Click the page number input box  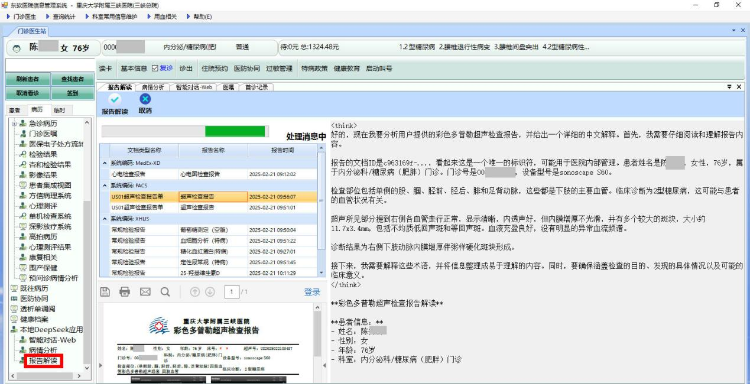(x=232, y=292)
